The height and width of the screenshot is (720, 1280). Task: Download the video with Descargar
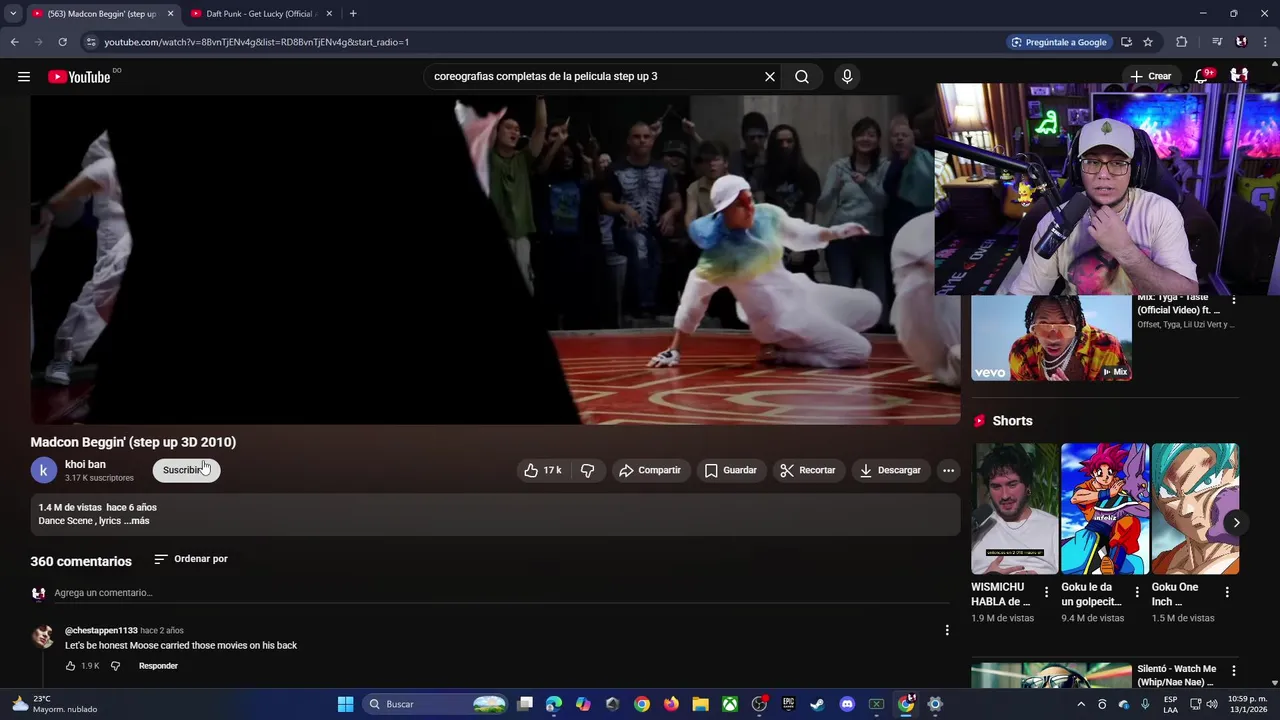point(890,470)
